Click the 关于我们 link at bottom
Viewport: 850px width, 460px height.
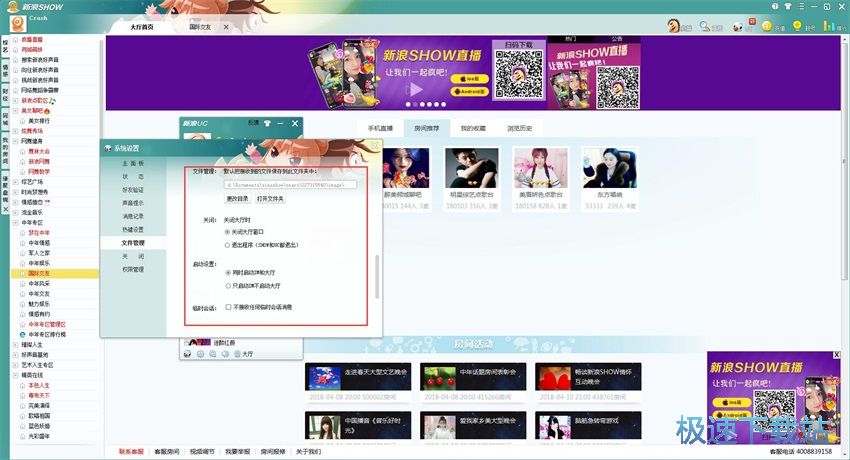click(308, 452)
